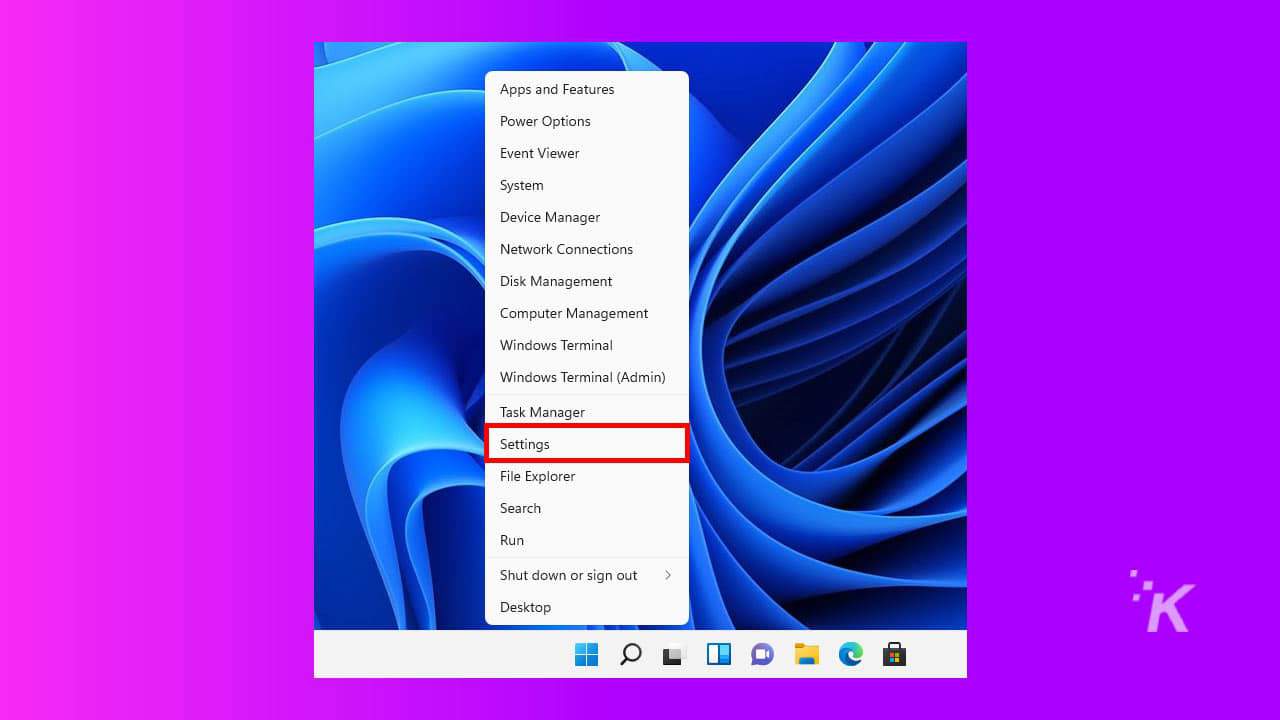Open the Widgets panel icon
Screen dimensions: 1280x720
point(718,654)
